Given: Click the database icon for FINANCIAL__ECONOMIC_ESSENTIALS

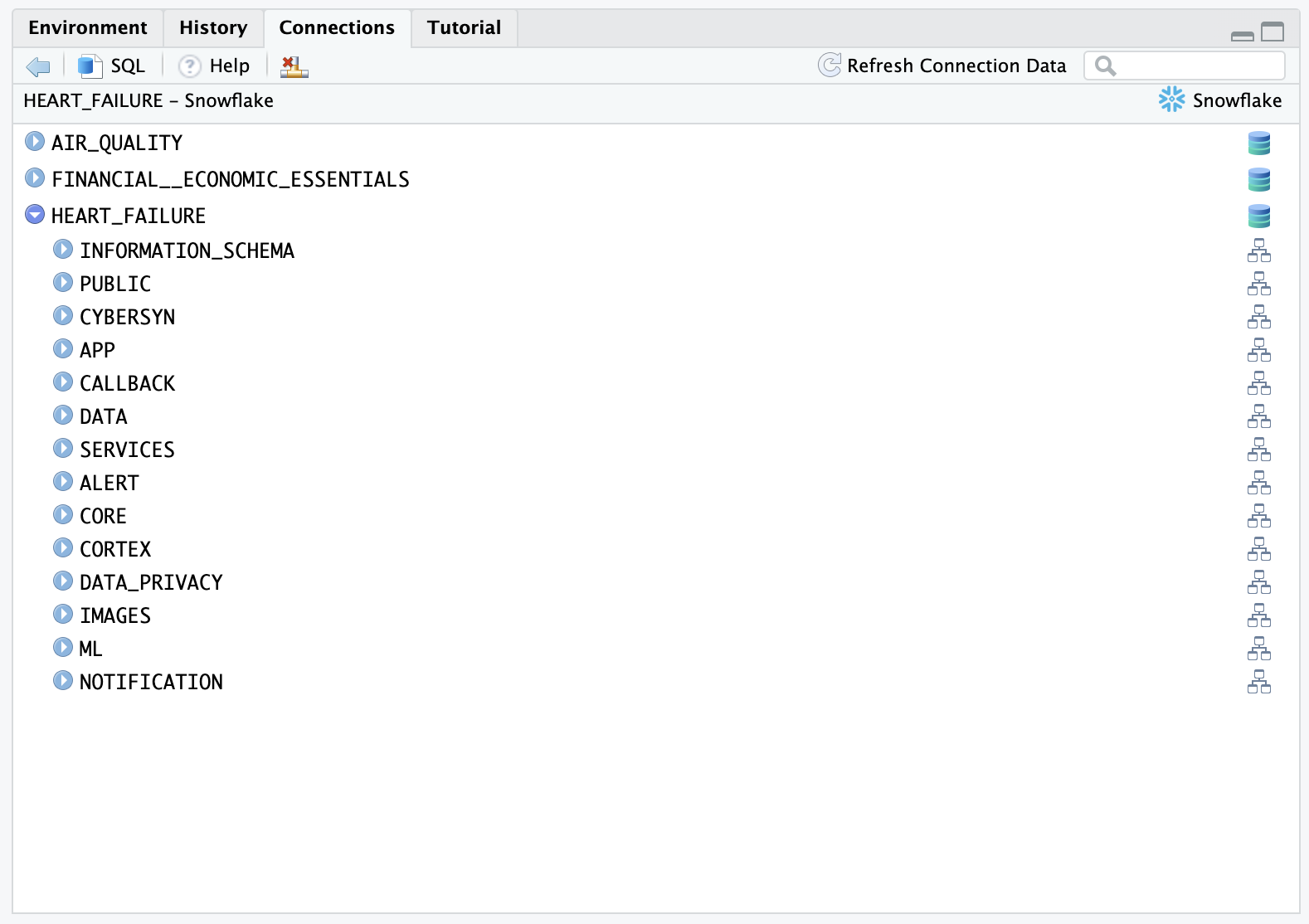Looking at the screenshot, I should click(1259, 180).
